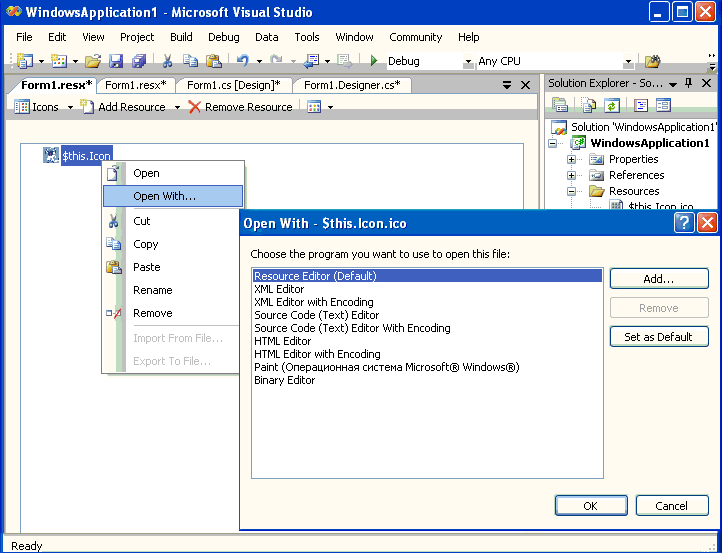Open the Any CPU platform combo box
This screenshot has height=553, width=722.
[x=555, y=61]
